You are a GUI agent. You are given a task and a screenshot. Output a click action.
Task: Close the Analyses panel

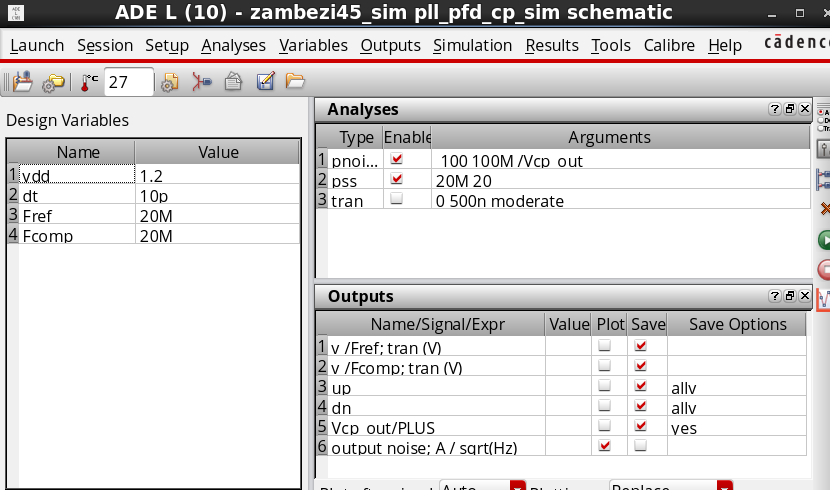pos(805,109)
